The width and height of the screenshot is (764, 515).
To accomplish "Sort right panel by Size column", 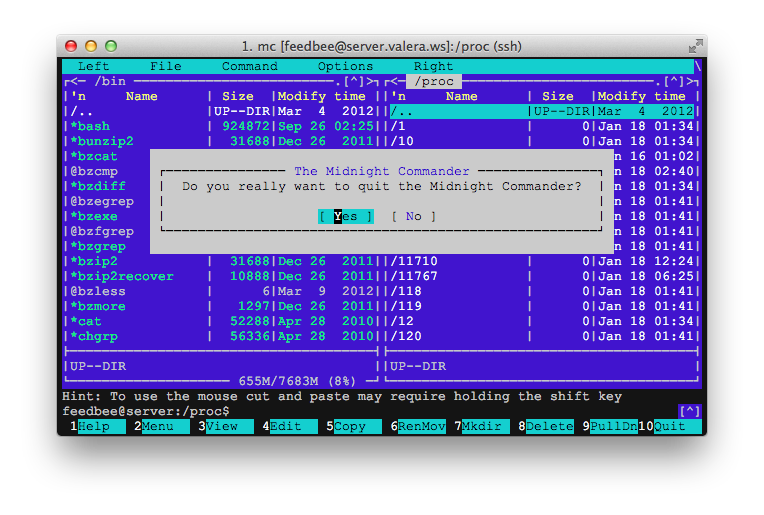I will [x=557, y=96].
